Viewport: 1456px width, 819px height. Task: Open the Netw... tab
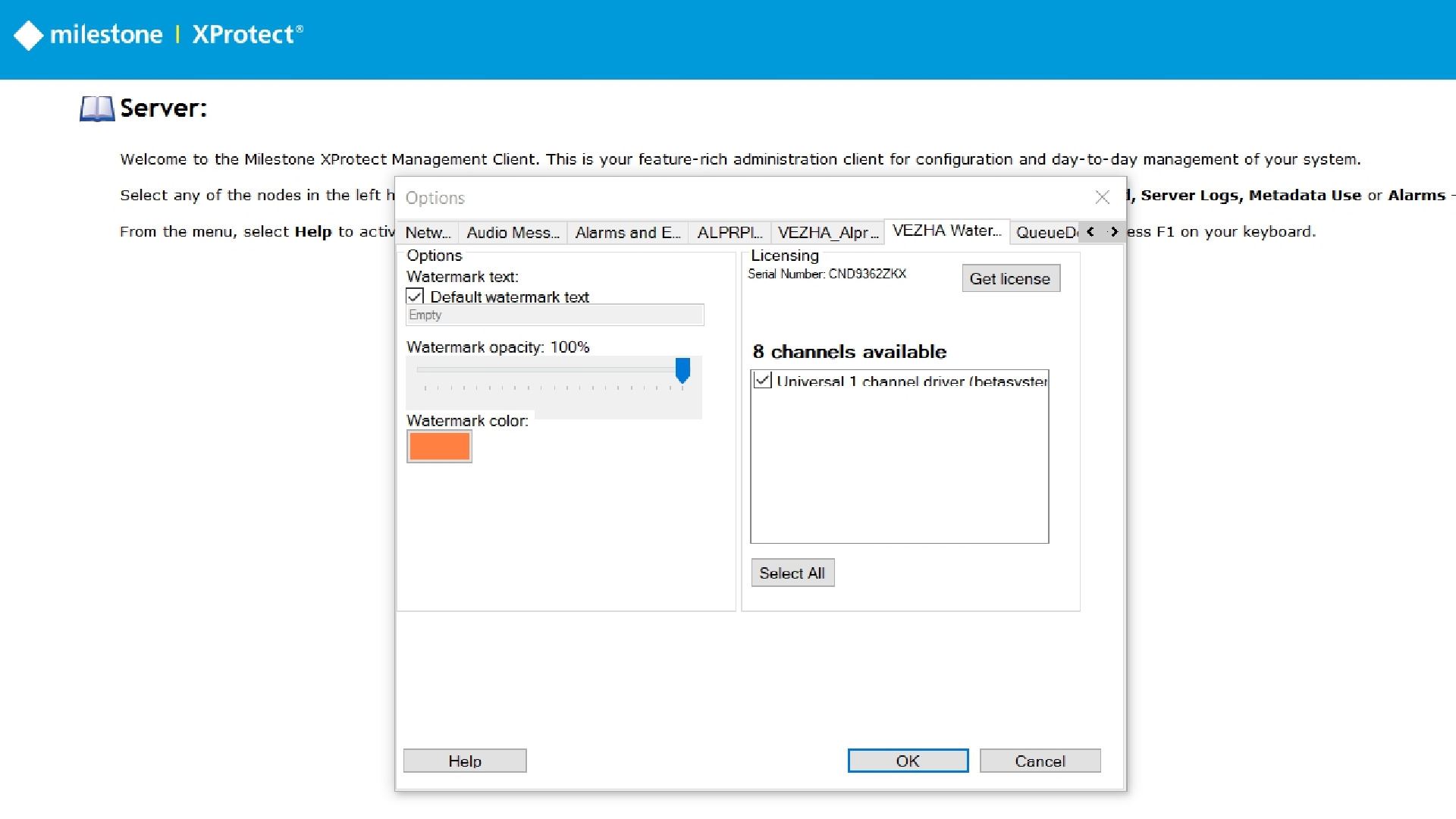(428, 232)
